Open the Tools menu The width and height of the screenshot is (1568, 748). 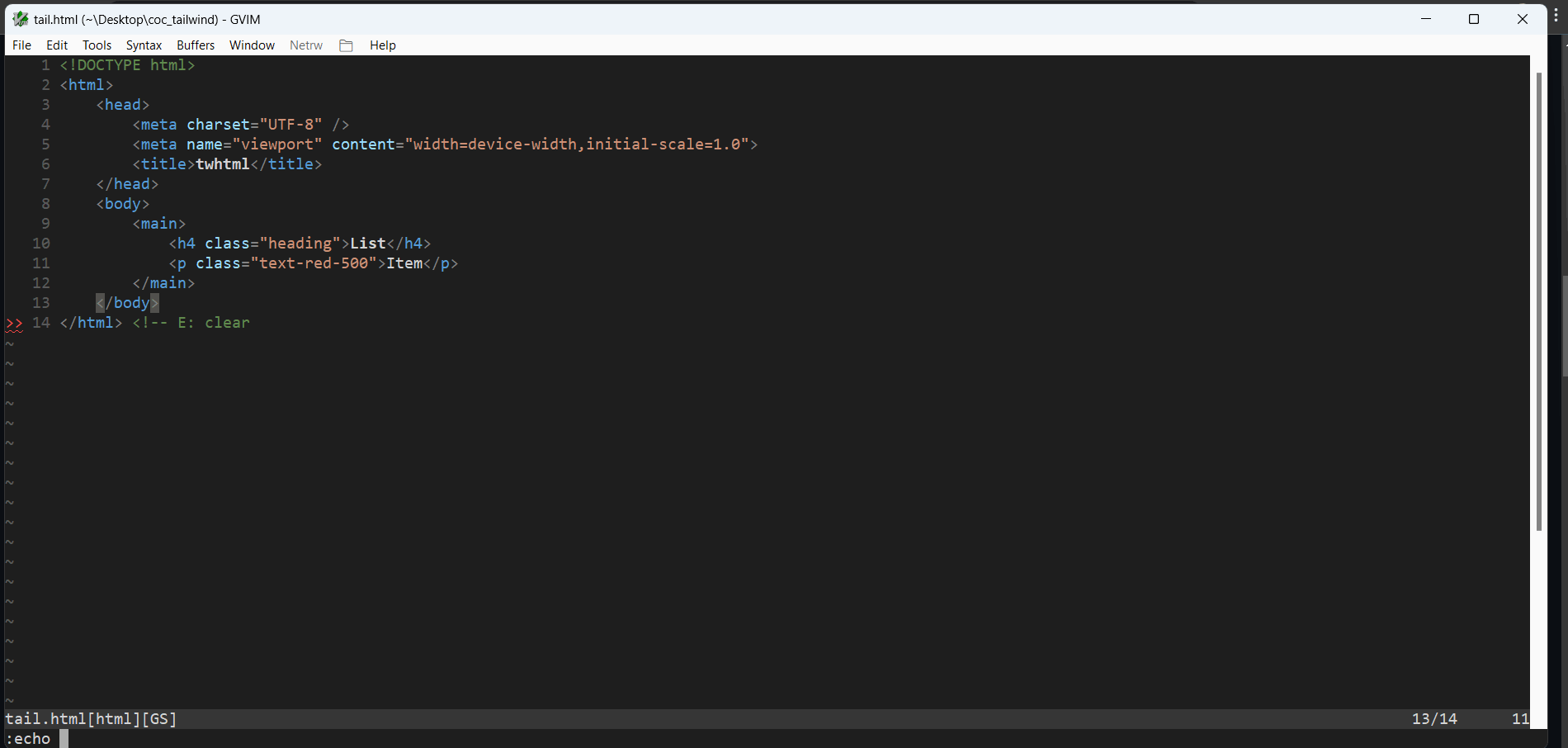pos(97,45)
